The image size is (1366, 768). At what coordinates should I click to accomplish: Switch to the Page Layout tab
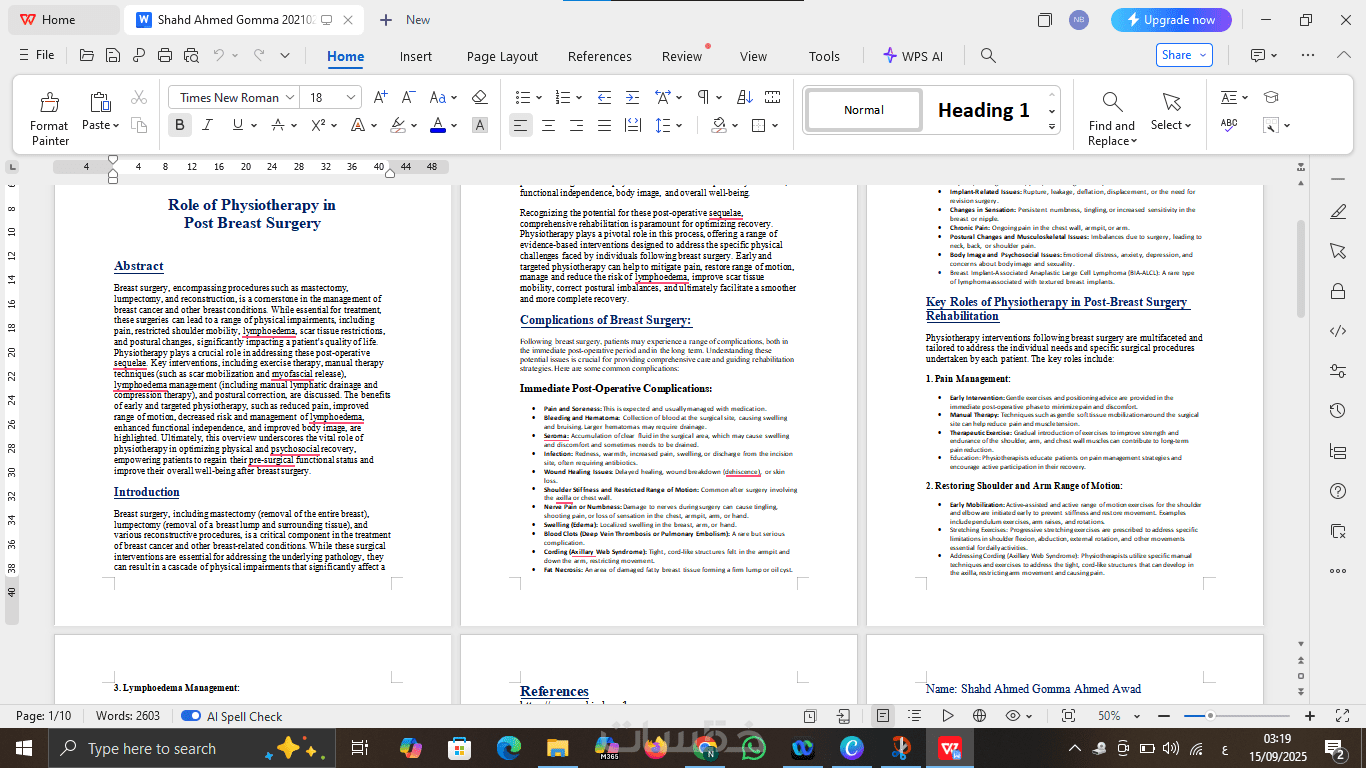coord(502,56)
